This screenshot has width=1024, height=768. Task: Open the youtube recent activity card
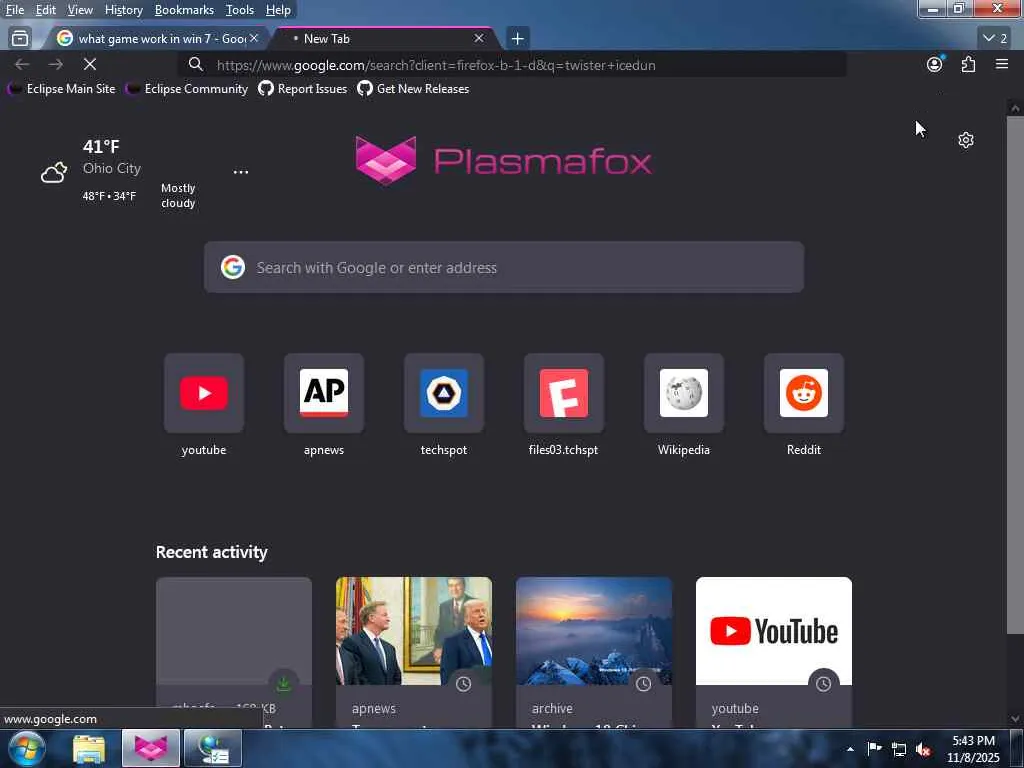click(774, 652)
